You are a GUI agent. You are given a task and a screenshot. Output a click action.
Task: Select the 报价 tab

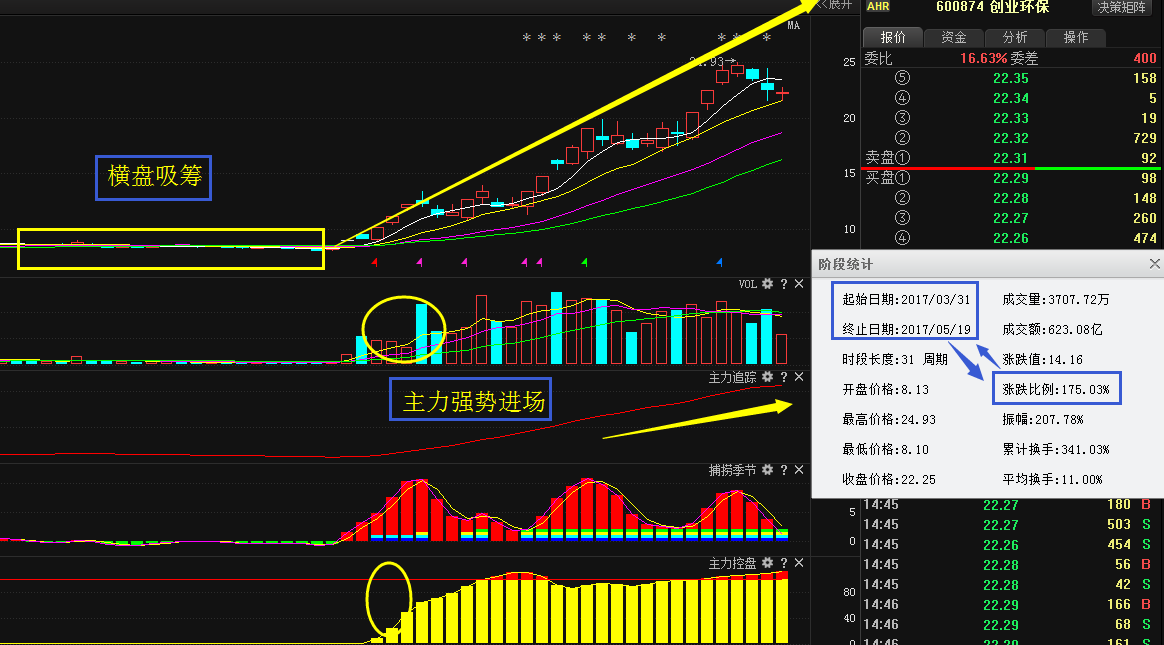pos(892,37)
